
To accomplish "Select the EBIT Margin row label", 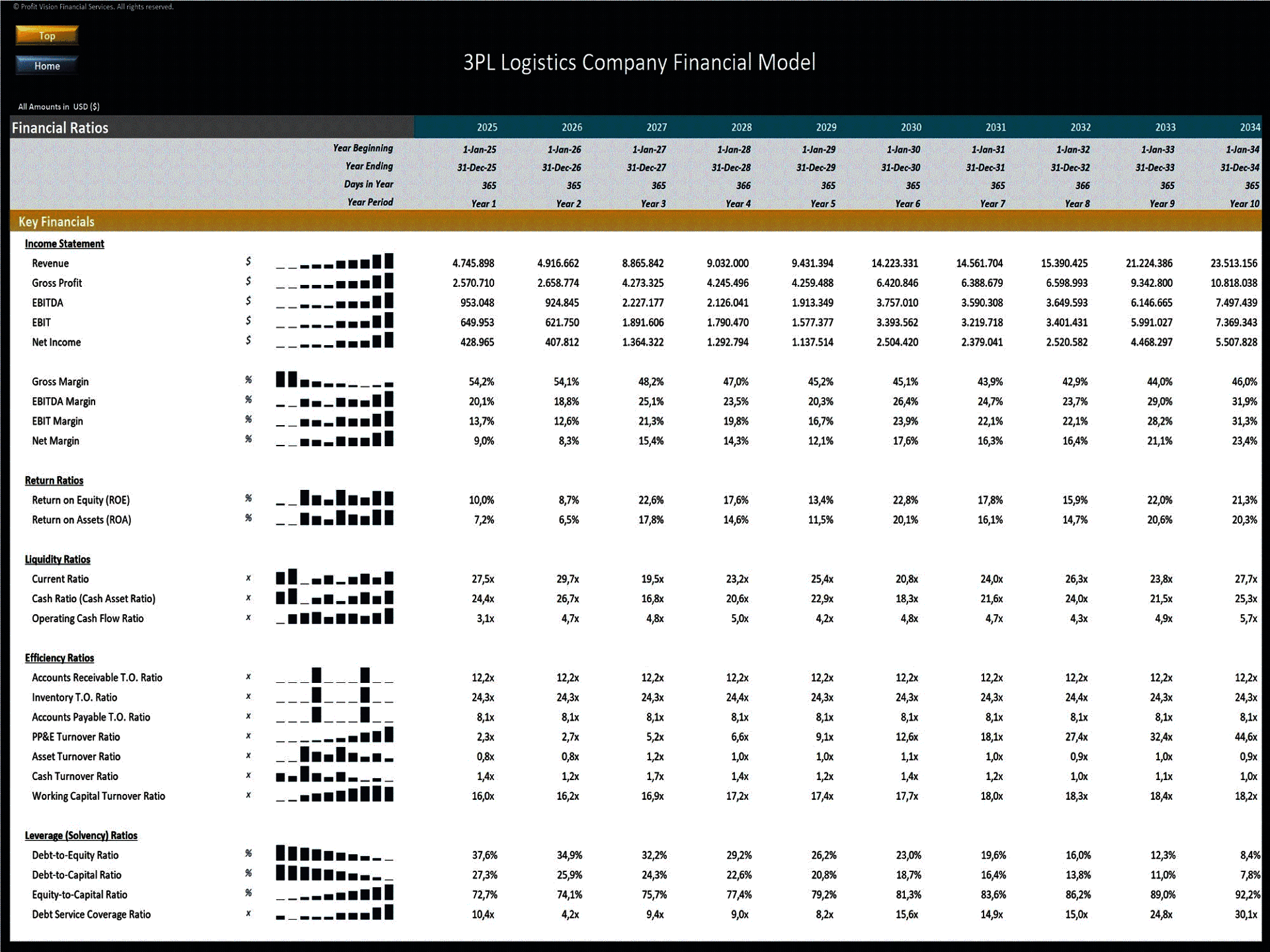I will coord(58,421).
